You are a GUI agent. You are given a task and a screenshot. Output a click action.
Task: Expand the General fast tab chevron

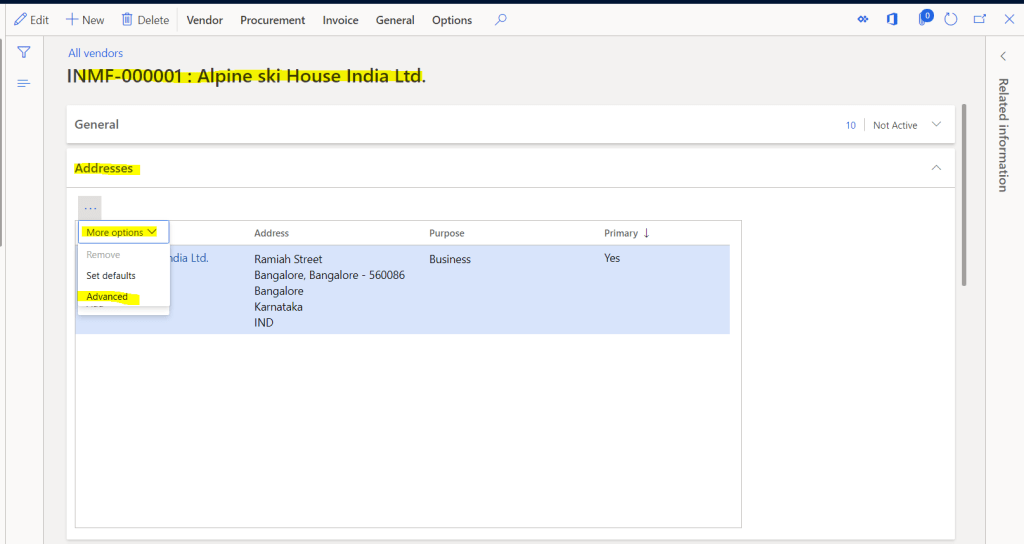point(936,125)
